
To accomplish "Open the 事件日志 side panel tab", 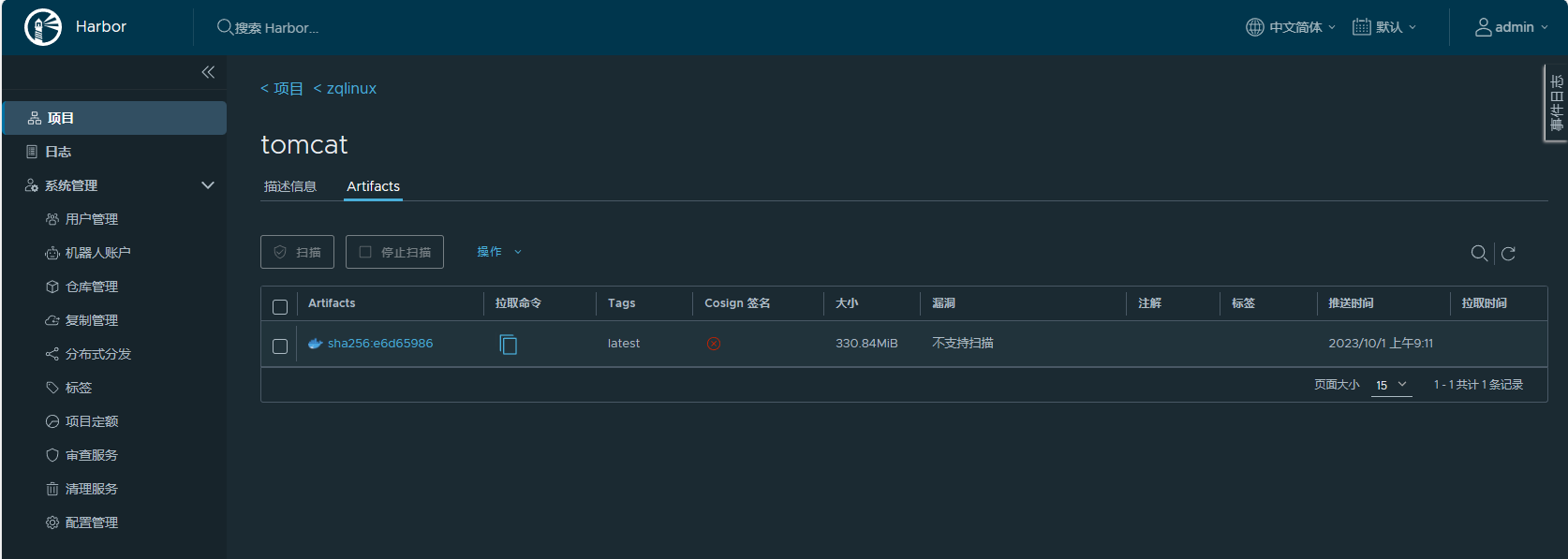I will click(1556, 103).
